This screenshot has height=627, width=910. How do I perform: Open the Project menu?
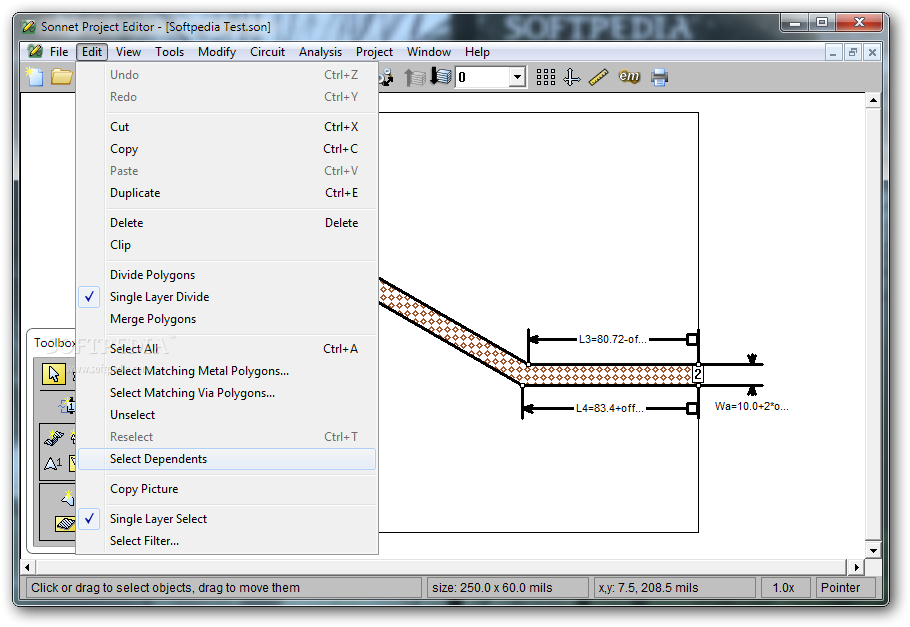click(x=374, y=52)
